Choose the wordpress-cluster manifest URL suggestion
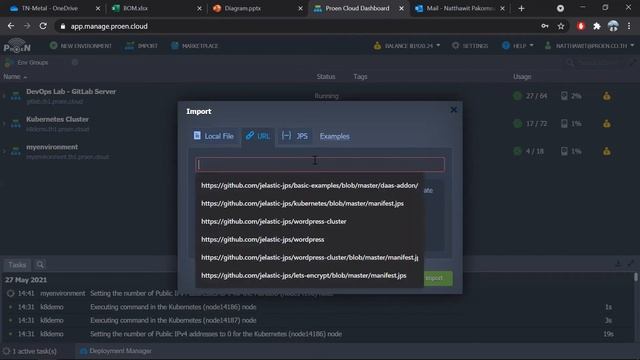640x360 pixels. point(309,257)
